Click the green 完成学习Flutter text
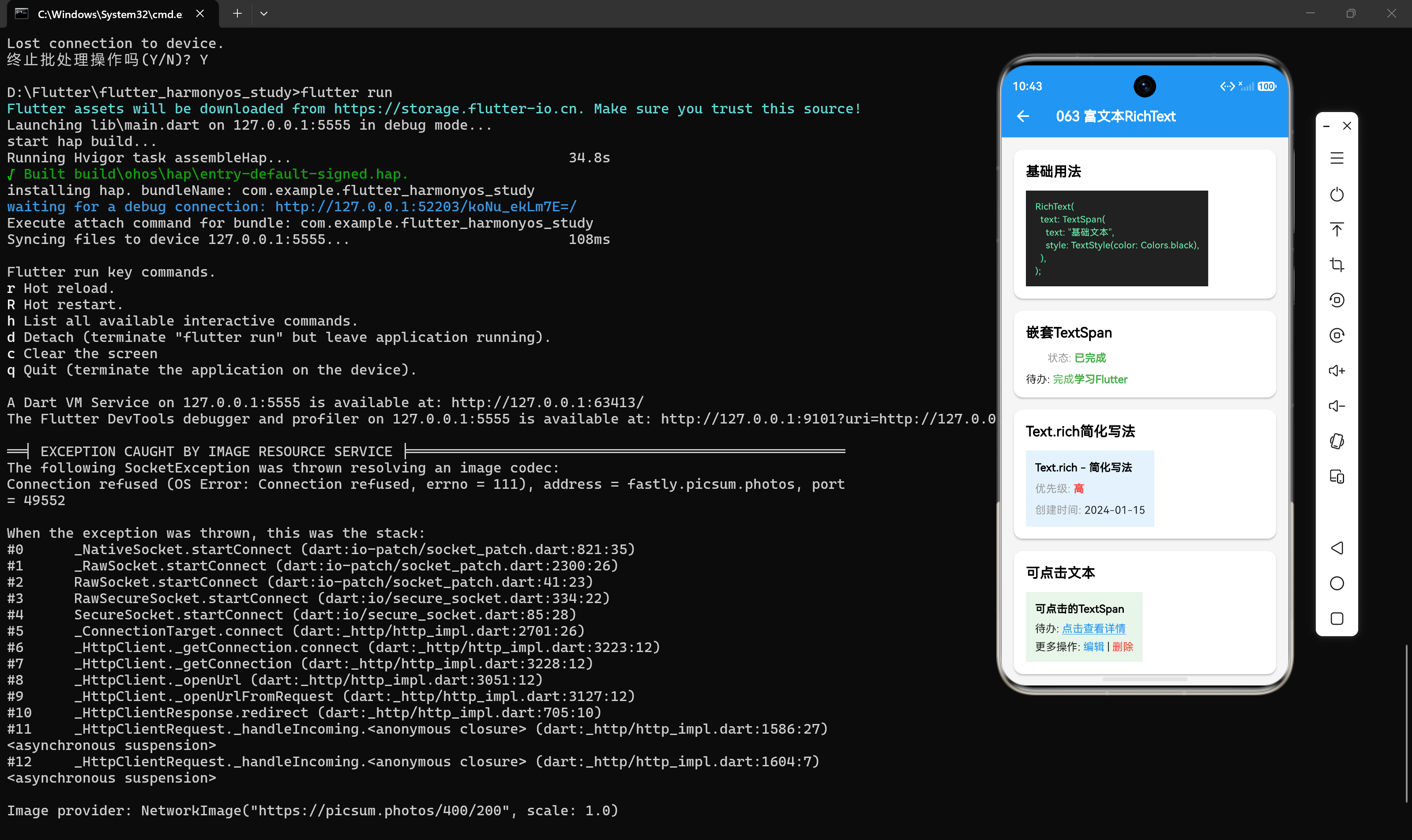The height and width of the screenshot is (840, 1412). point(1090,379)
